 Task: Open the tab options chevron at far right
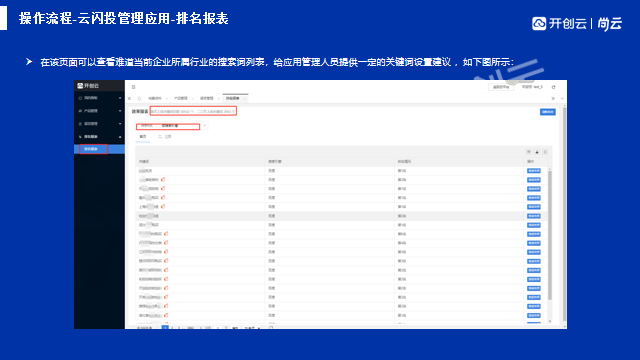click(x=562, y=98)
